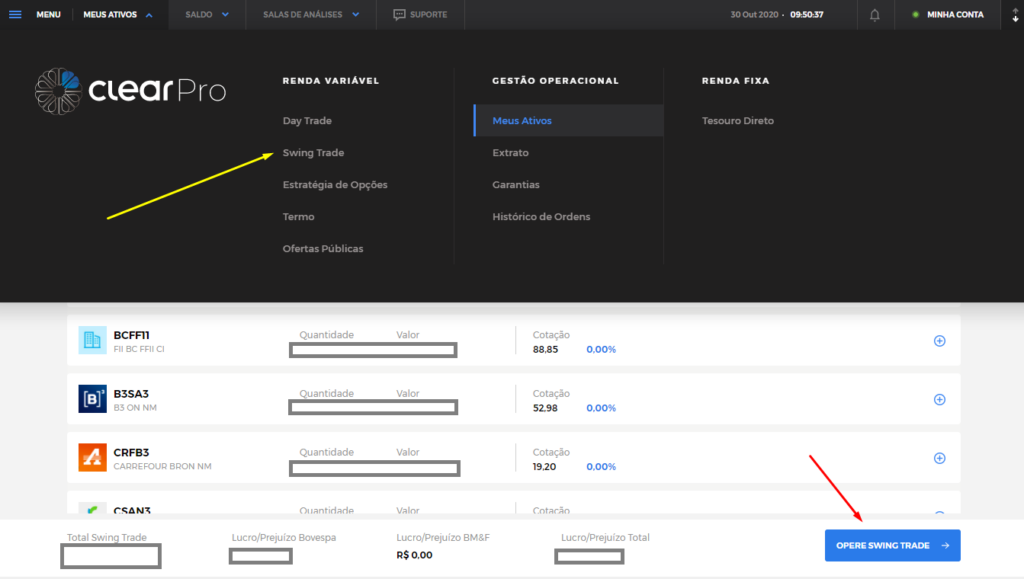Image resolution: width=1024 pixels, height=579 pixels.
Task: Open Tesouro Direto link
Action: (737, 121)
